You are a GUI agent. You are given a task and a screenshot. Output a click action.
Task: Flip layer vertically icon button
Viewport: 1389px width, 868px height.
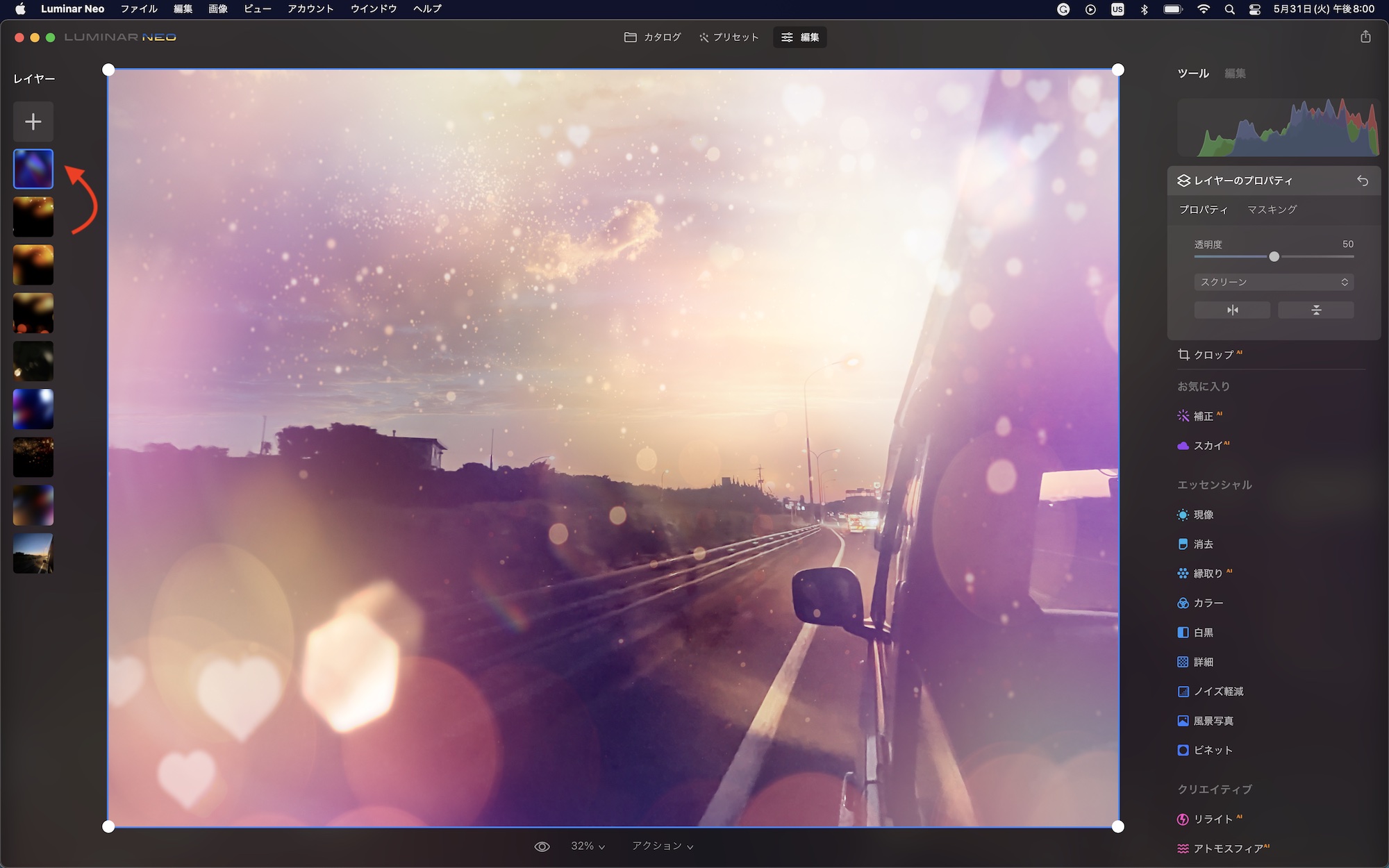click(1315, 310)
